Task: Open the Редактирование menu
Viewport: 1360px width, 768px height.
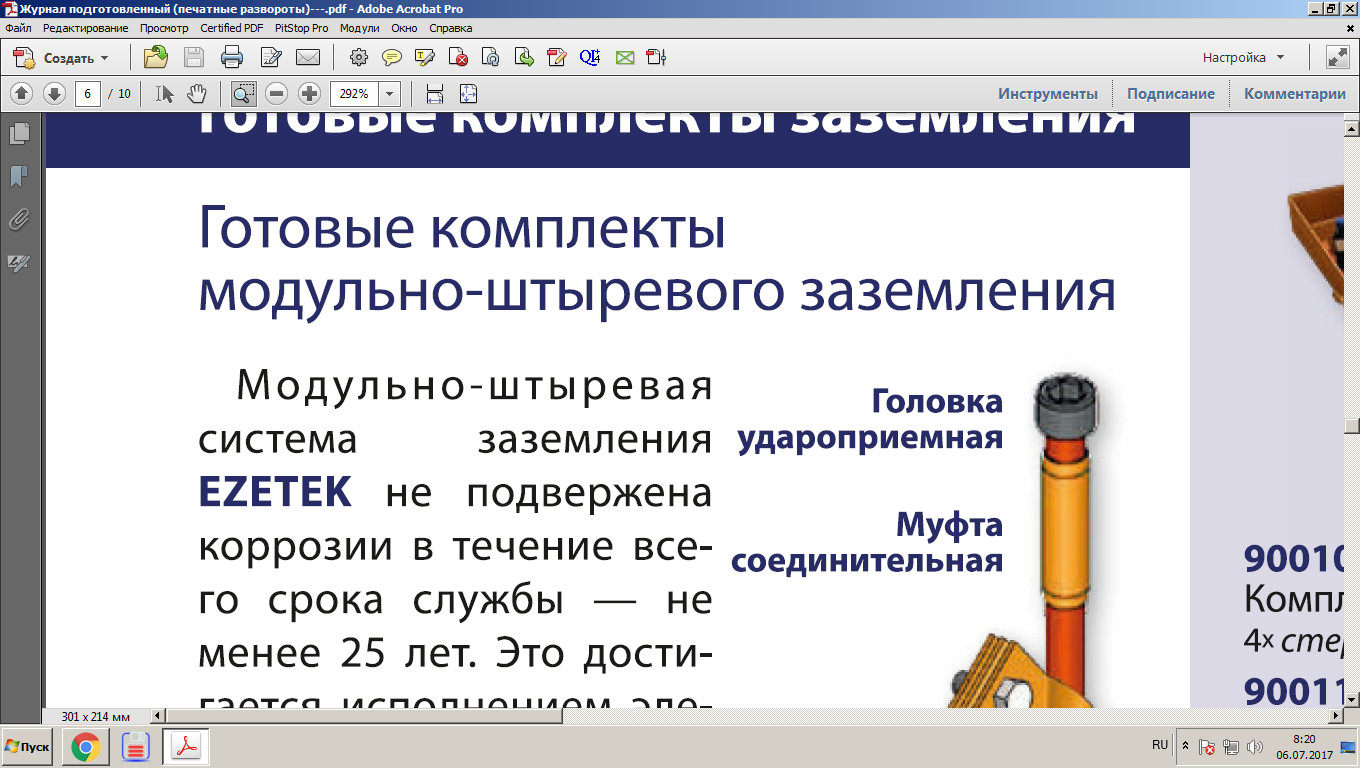Action: pyautogui.click(x=85, y=28)
